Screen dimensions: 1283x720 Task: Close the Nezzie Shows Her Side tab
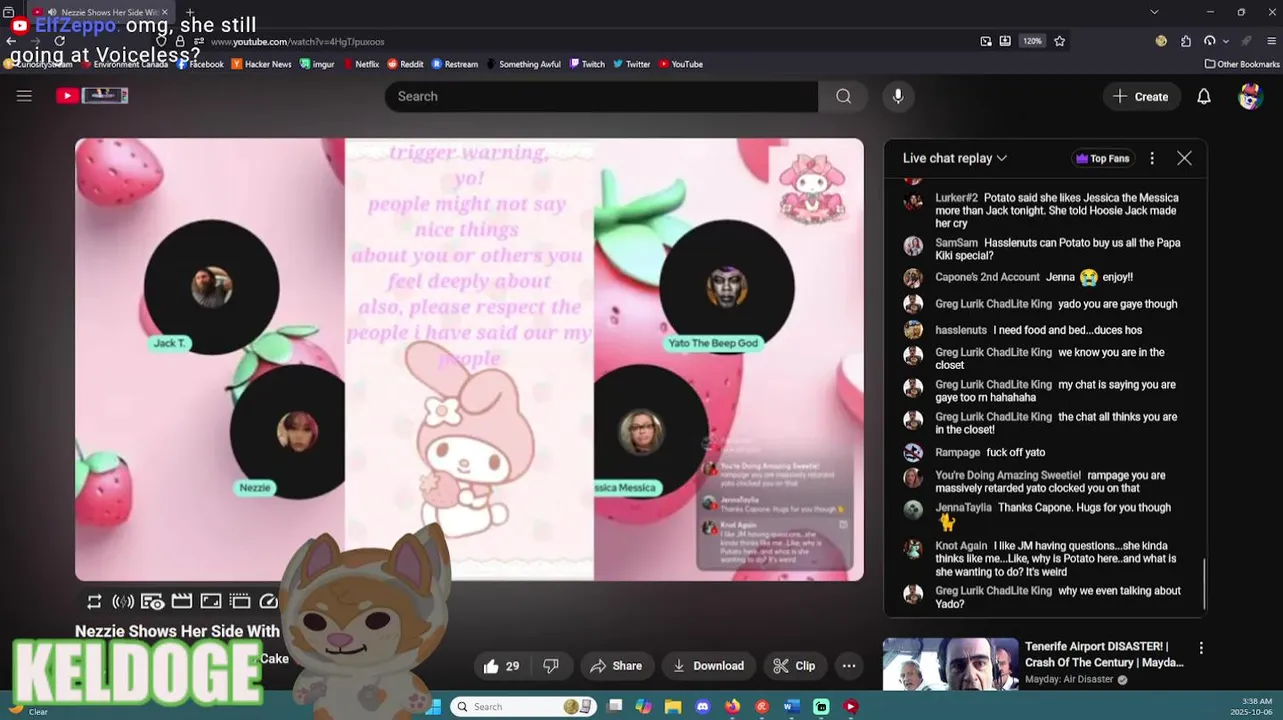coord(165,12)
